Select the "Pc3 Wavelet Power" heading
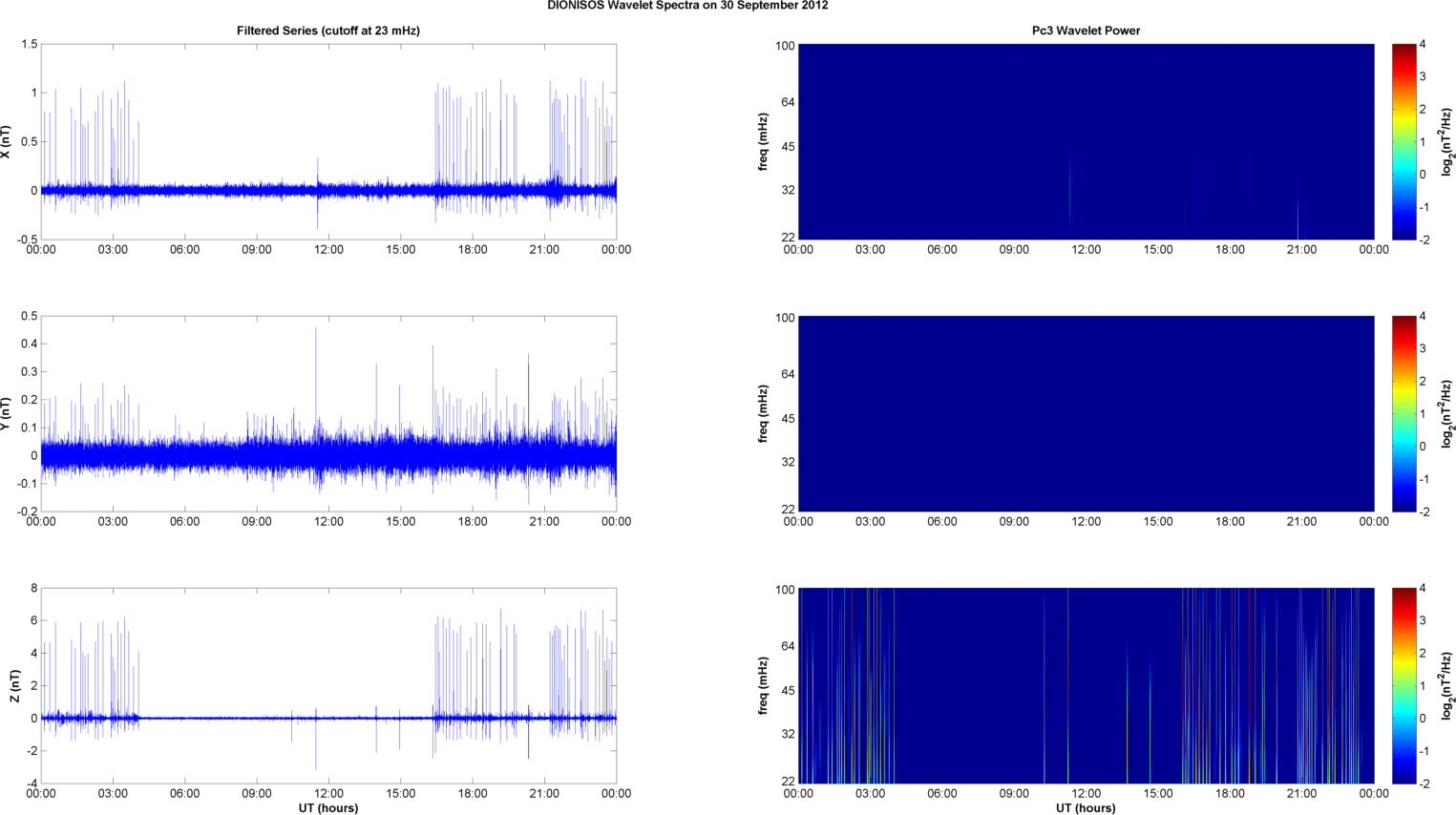The width and height of the screenshot is (1456, 815). click(x=1086, y=31)
